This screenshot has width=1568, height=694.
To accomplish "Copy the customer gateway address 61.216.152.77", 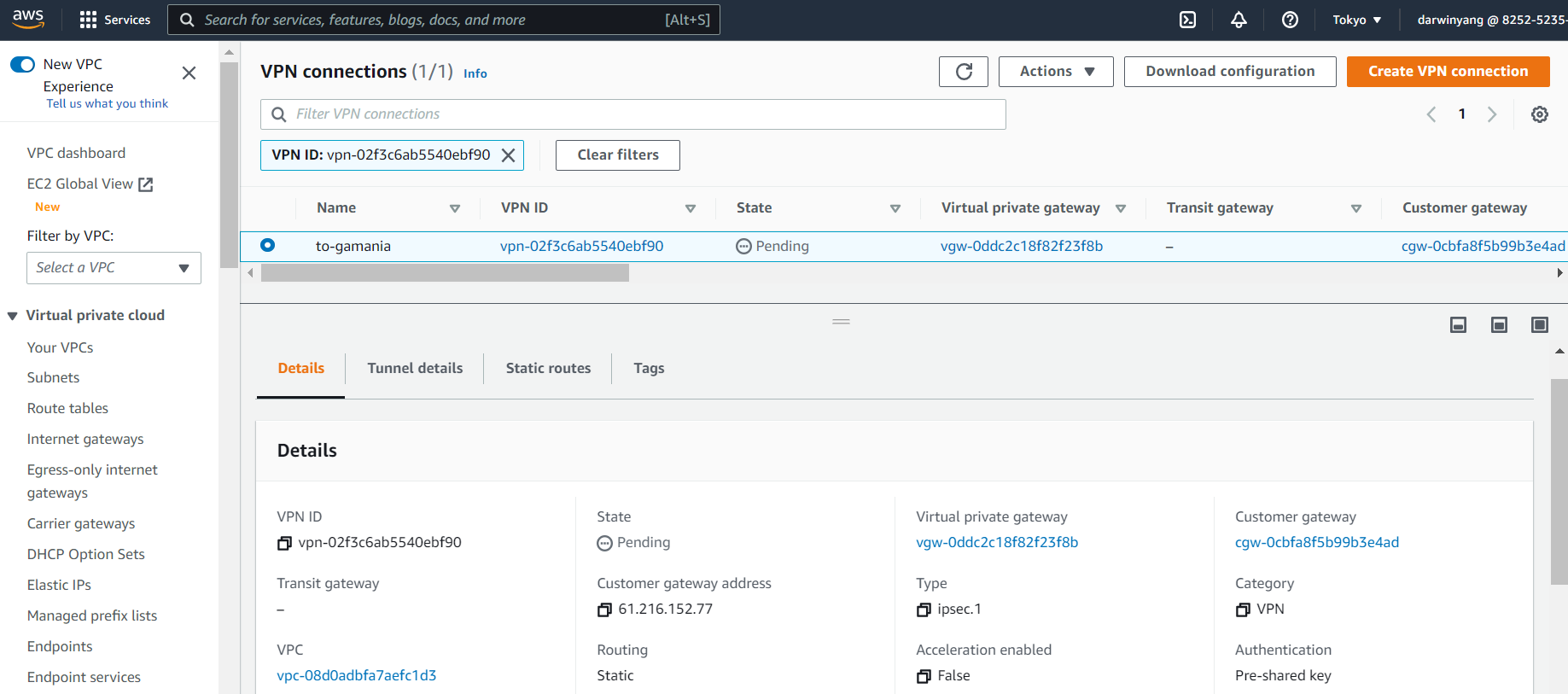I will click(604, 609).
